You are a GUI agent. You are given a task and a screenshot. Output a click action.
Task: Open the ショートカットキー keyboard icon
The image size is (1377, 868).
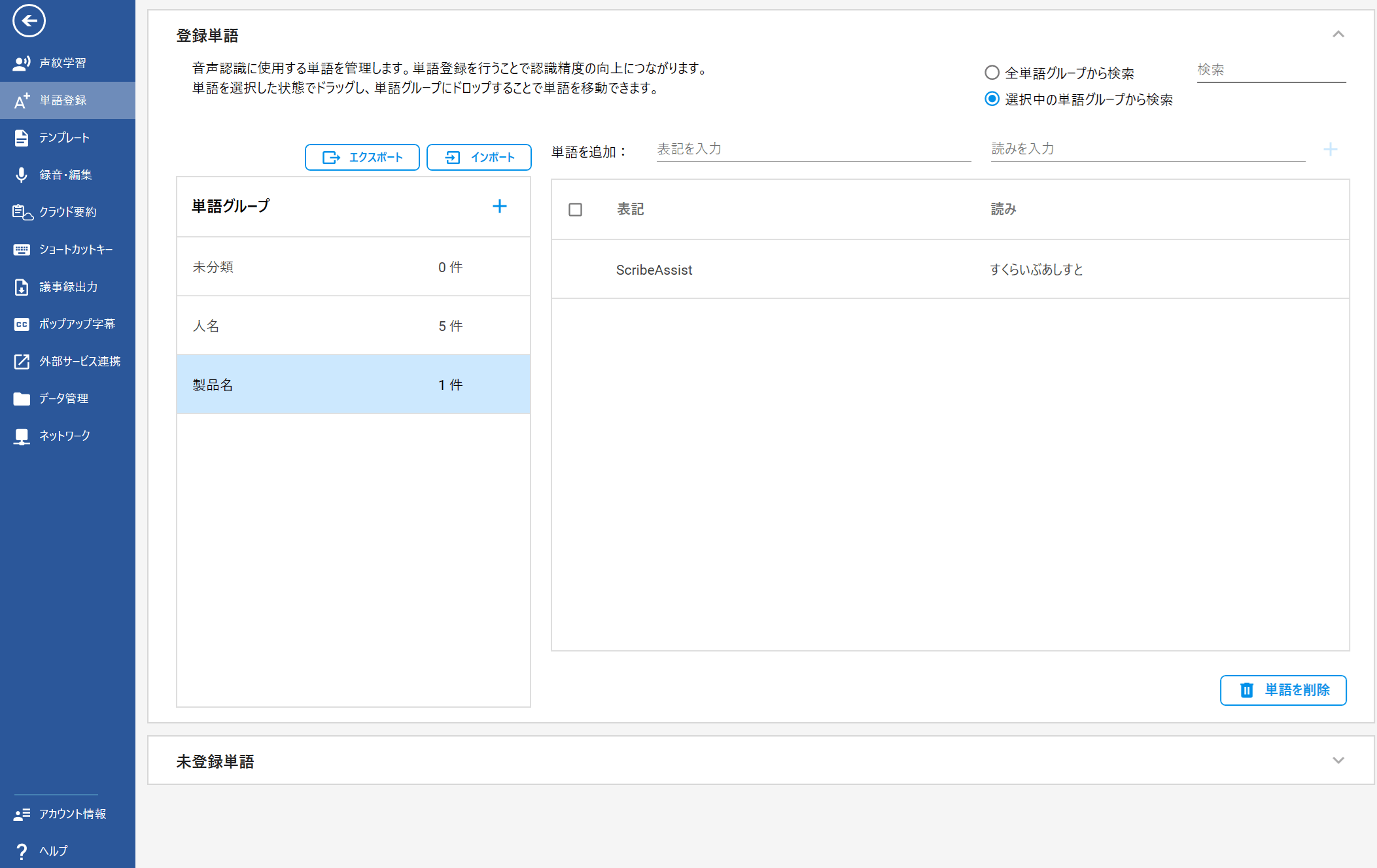22,249
